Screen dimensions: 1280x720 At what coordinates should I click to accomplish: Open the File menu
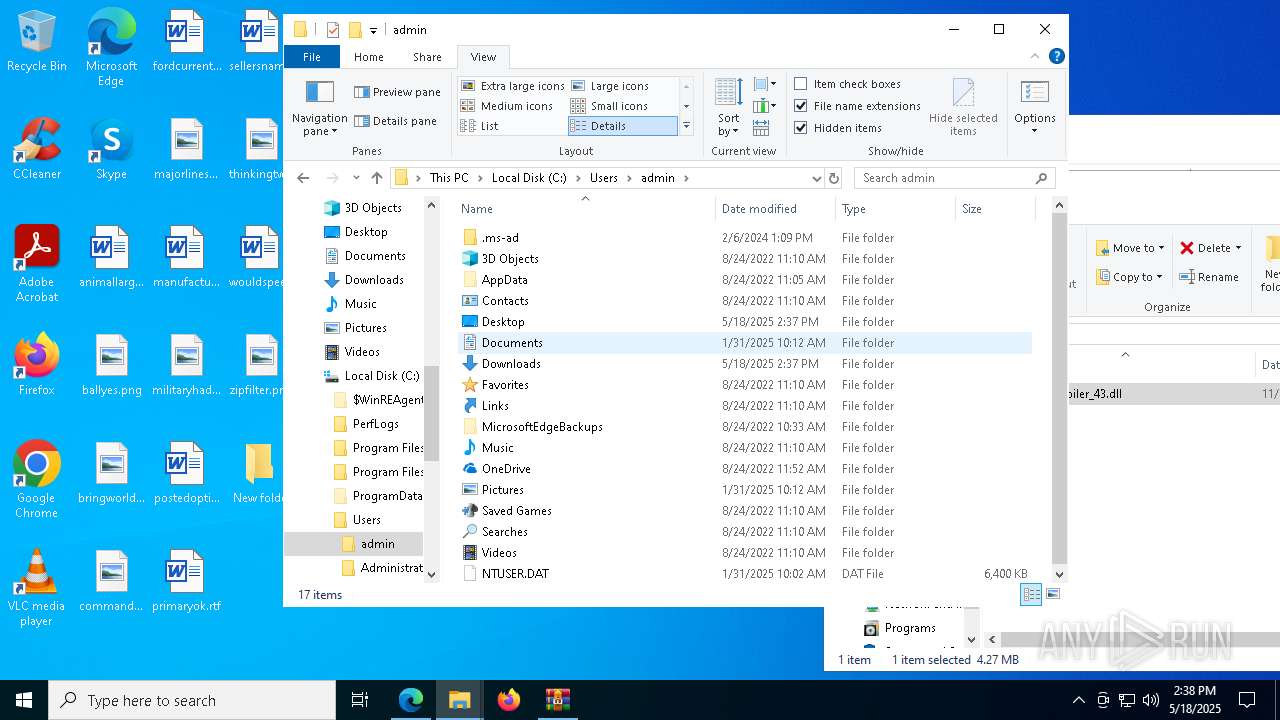point(312,57)
